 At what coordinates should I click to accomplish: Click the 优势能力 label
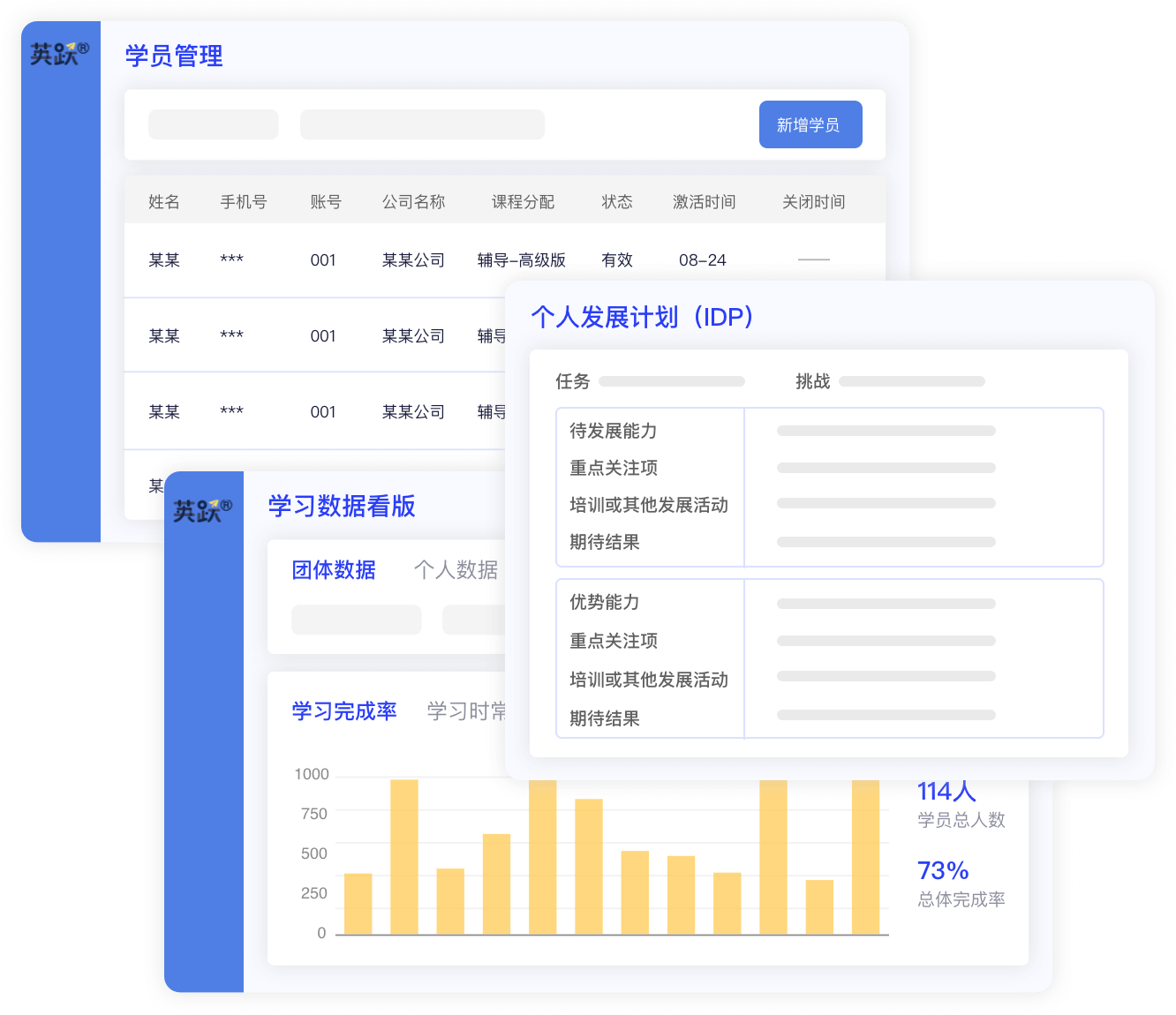tap(605, 602)
